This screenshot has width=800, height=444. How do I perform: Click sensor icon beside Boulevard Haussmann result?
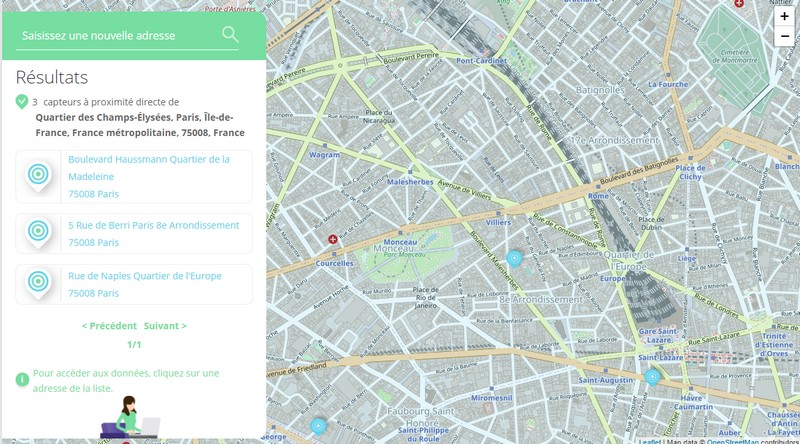[x=38, y=176]
